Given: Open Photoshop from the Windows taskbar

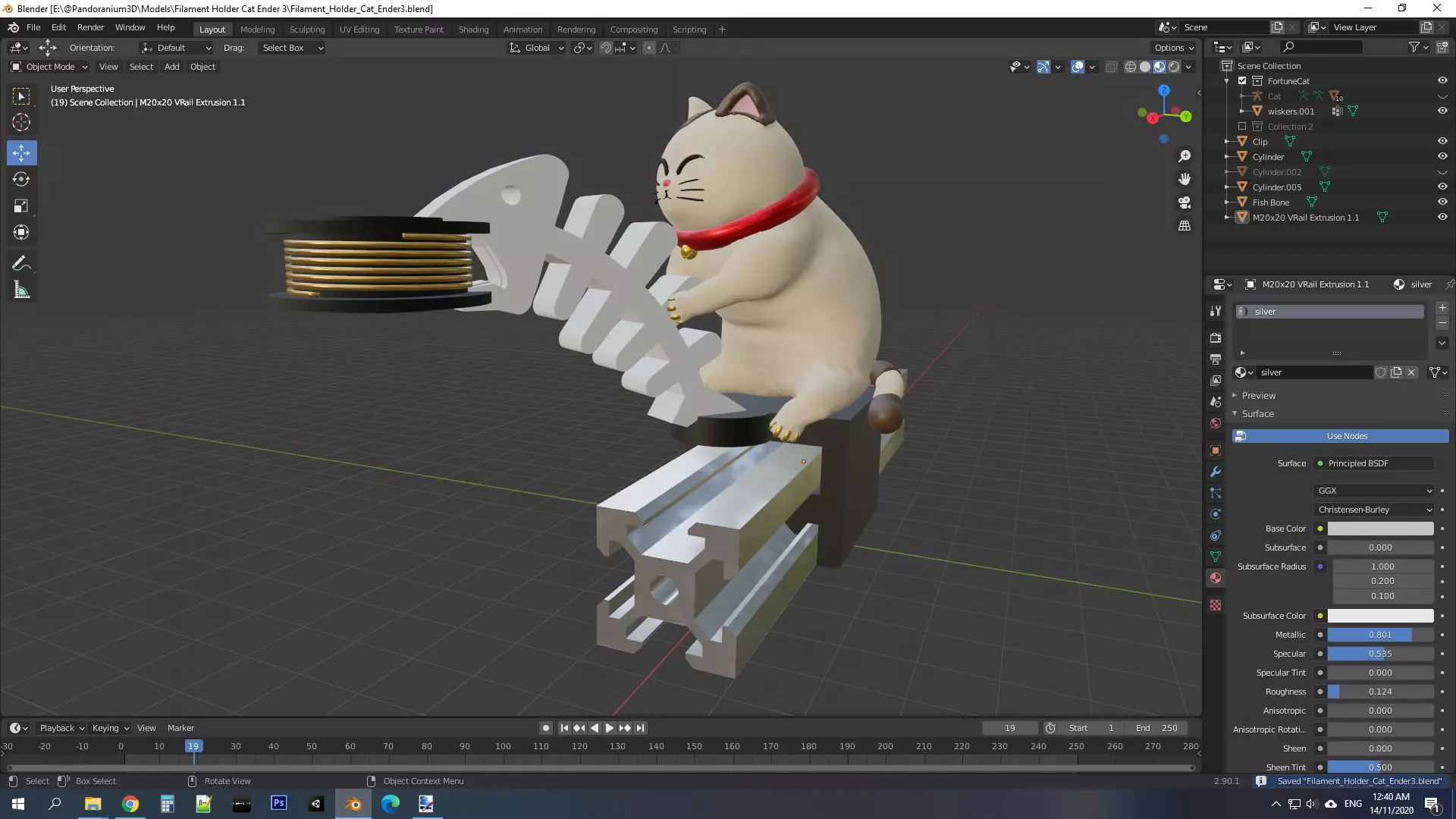Looking at the screenshot, I should (278, 803).
